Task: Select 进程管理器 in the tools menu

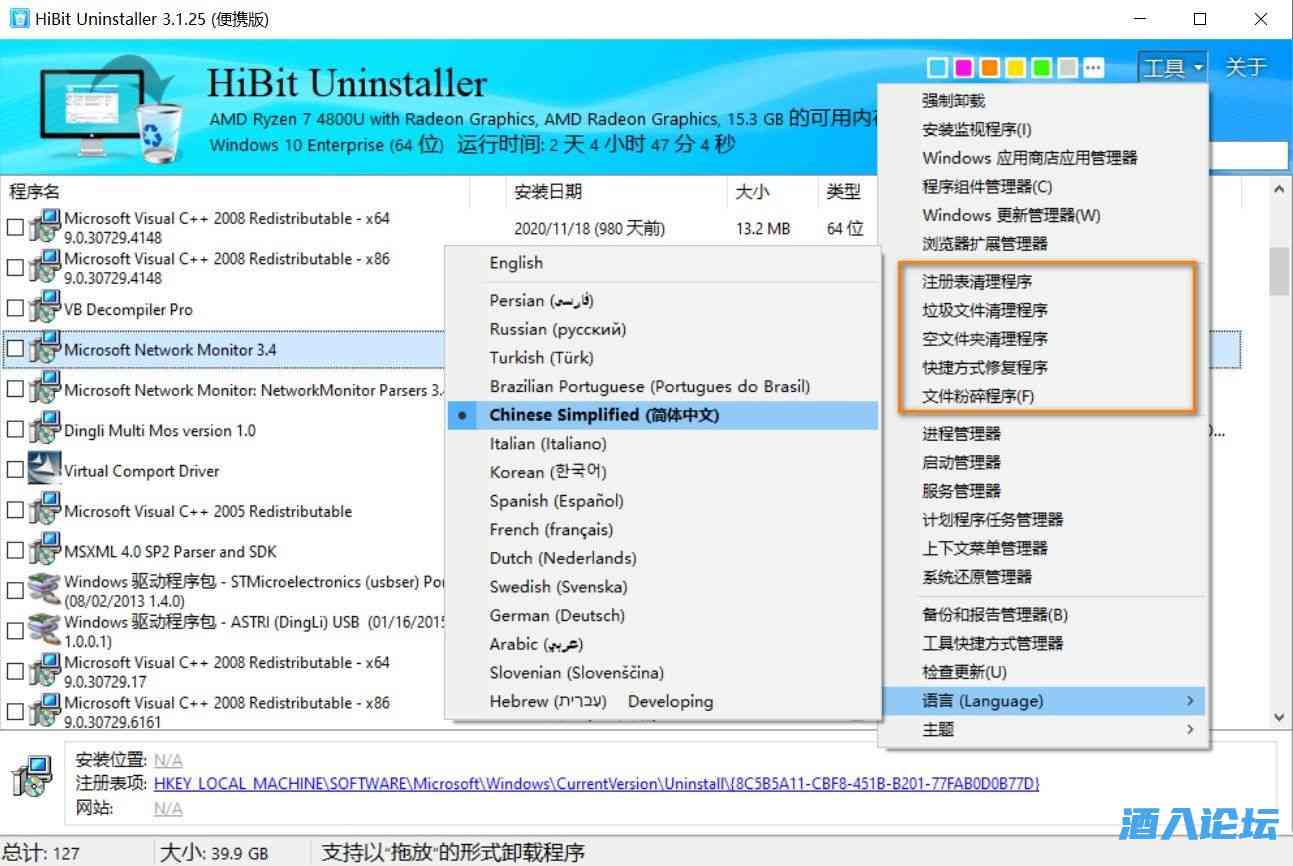Action: click(961, 434)
